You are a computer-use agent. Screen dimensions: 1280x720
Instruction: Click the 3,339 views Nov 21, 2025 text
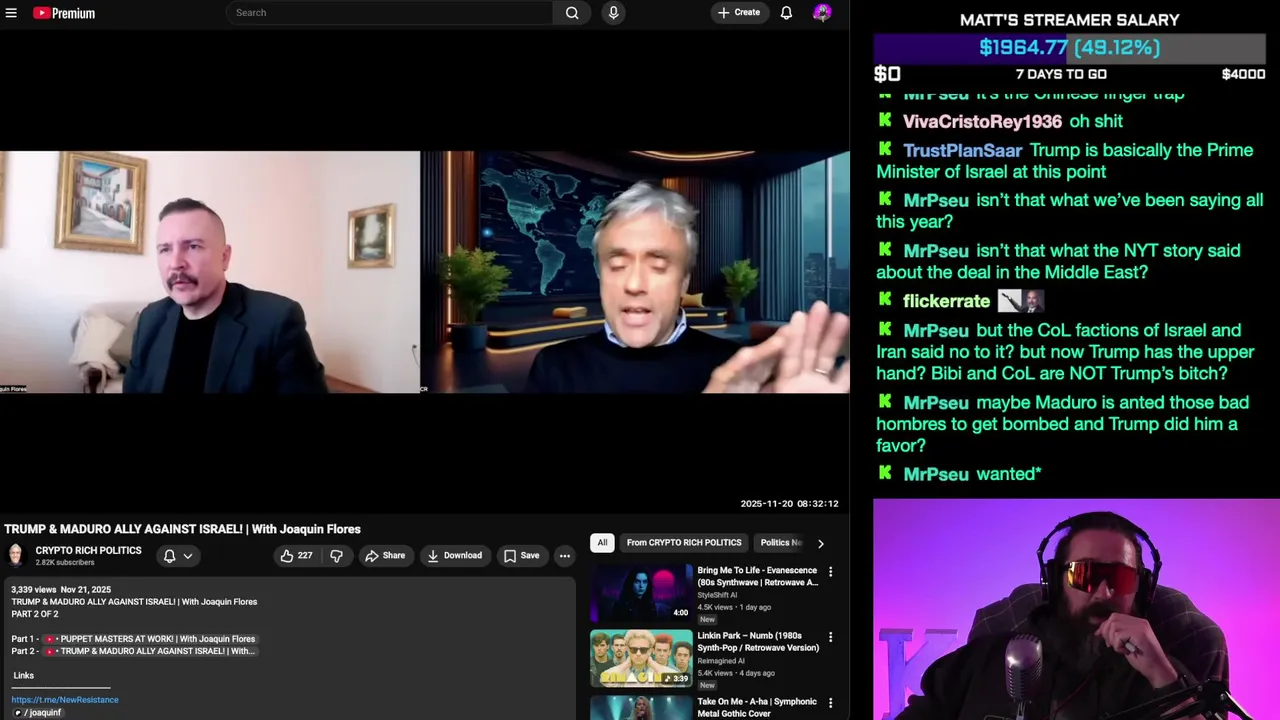point(61,590)
